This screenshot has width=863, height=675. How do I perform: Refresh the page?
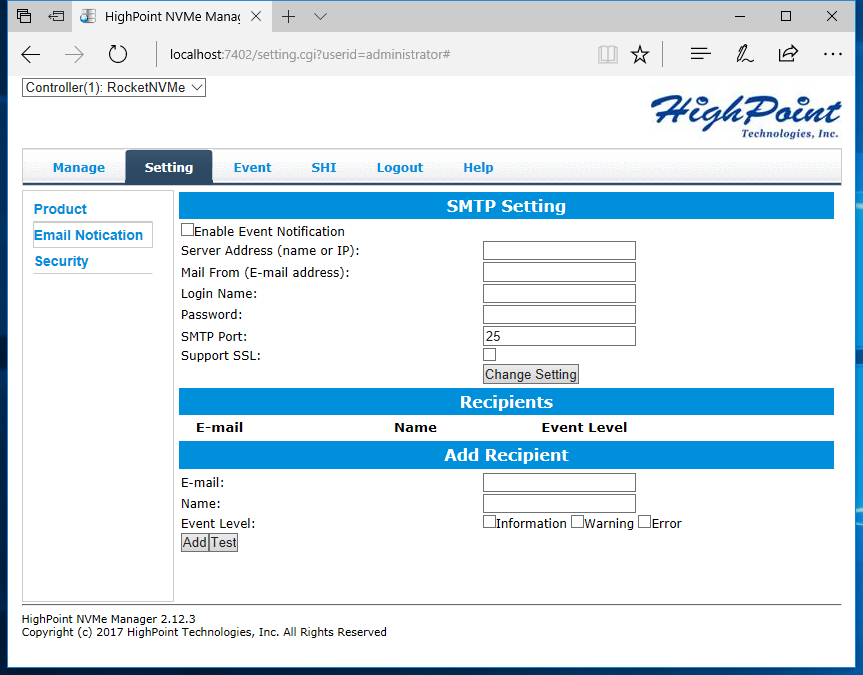pos(117,54)
